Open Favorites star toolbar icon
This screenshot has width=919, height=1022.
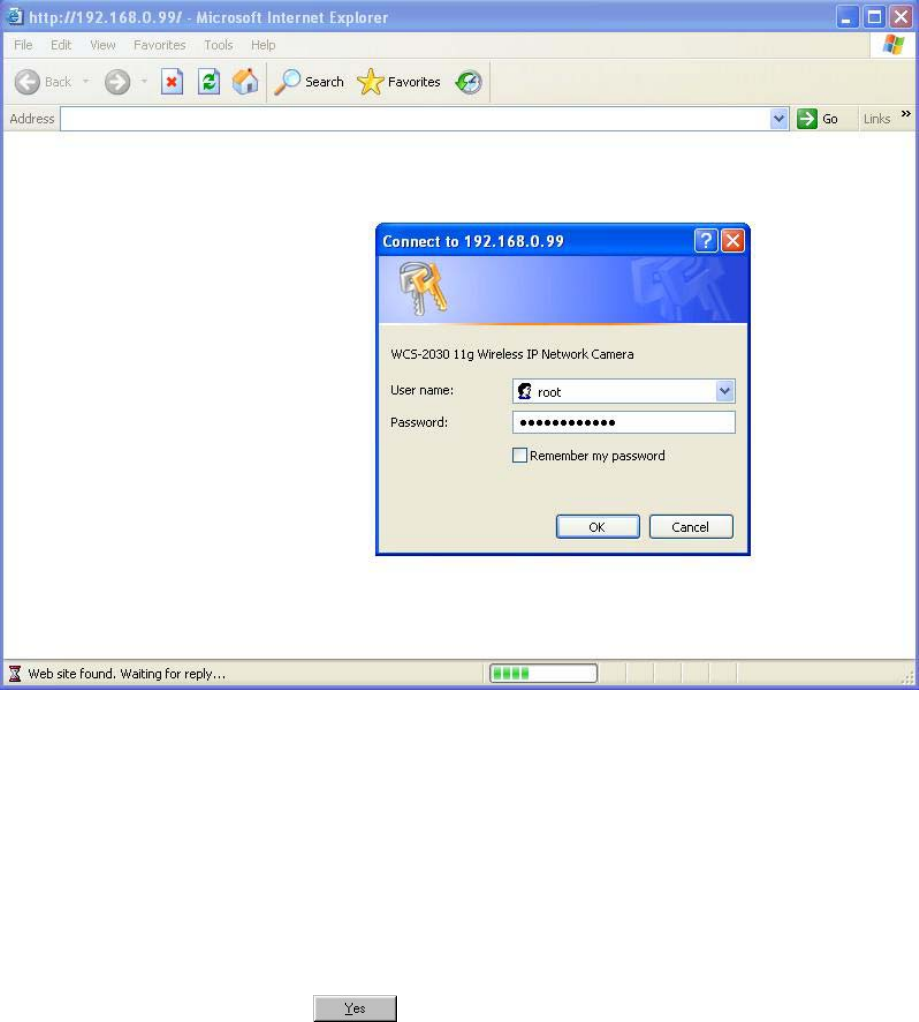370,82
